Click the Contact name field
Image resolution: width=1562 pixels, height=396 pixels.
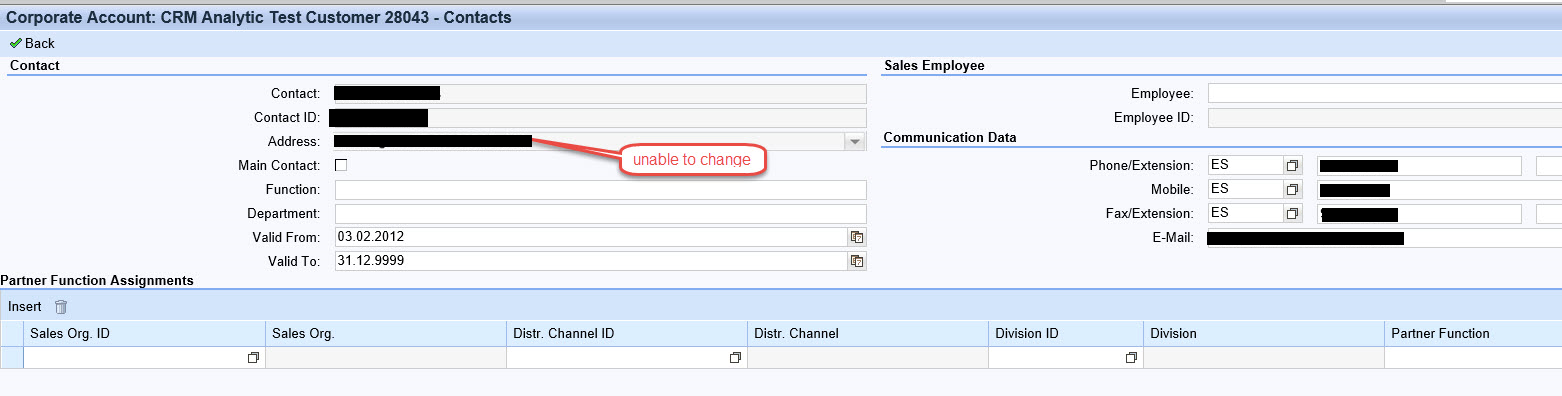click(600, 93)
